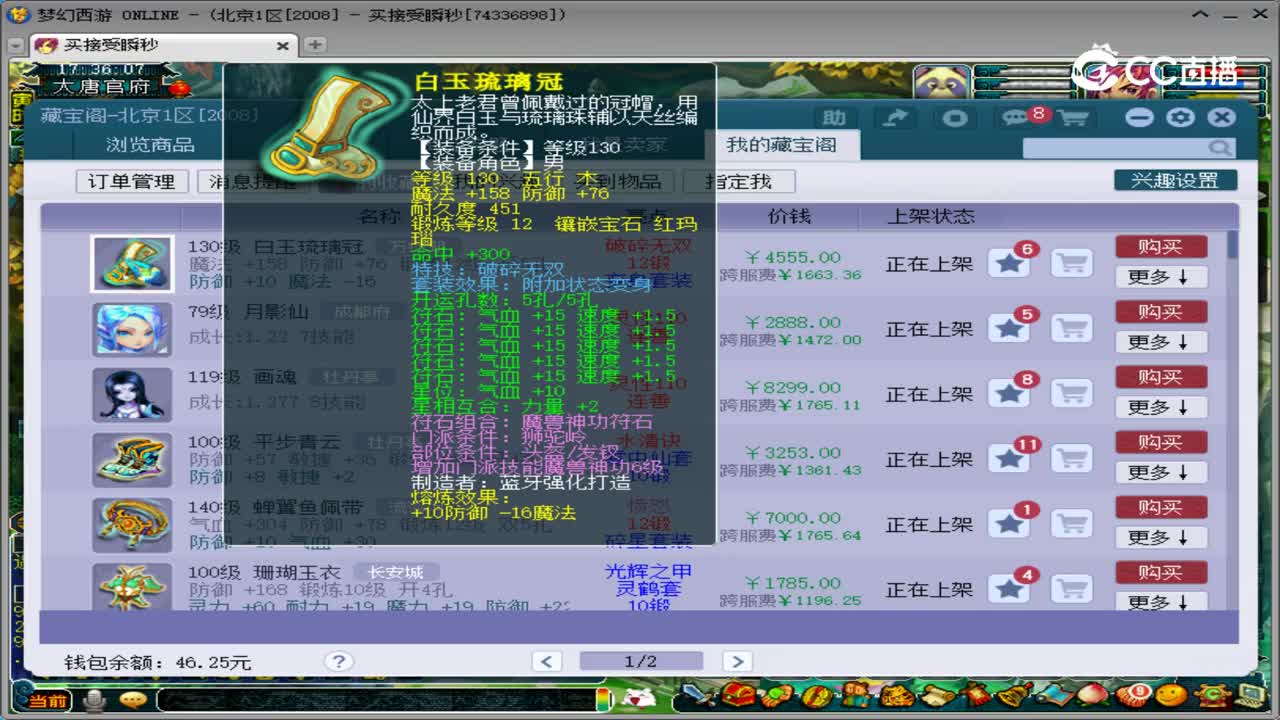Go to previous page arrow

coord(547,661)
